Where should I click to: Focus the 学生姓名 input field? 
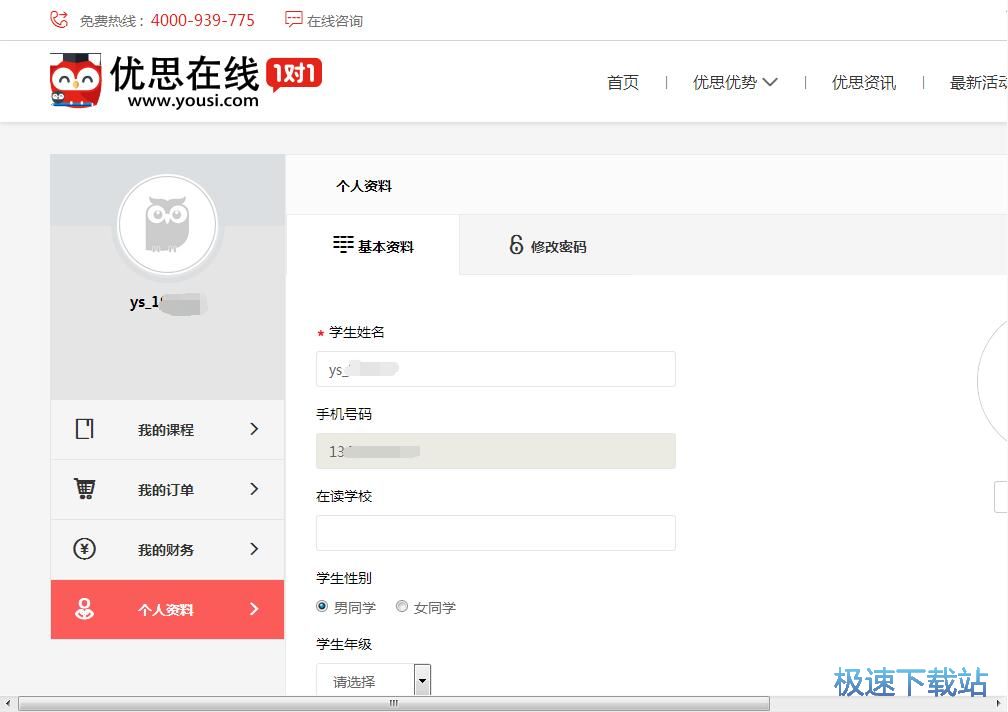(496, 369)
